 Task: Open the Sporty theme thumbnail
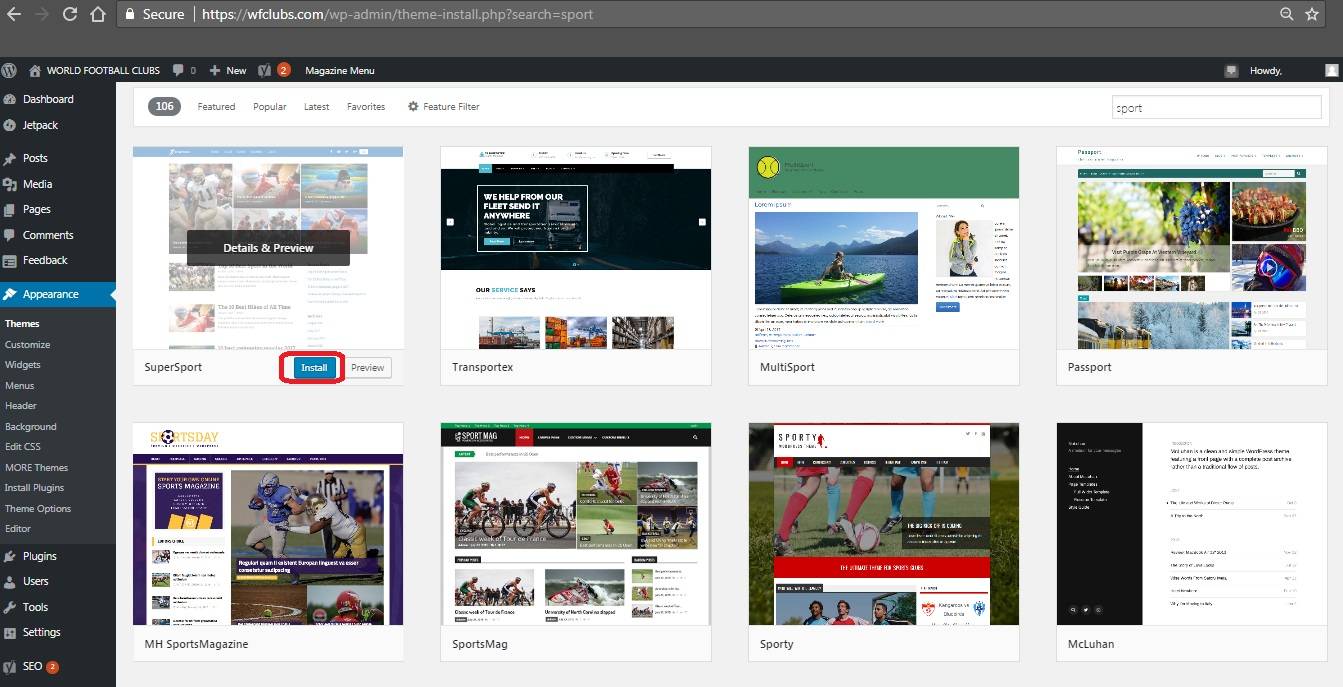pos(884,524)
